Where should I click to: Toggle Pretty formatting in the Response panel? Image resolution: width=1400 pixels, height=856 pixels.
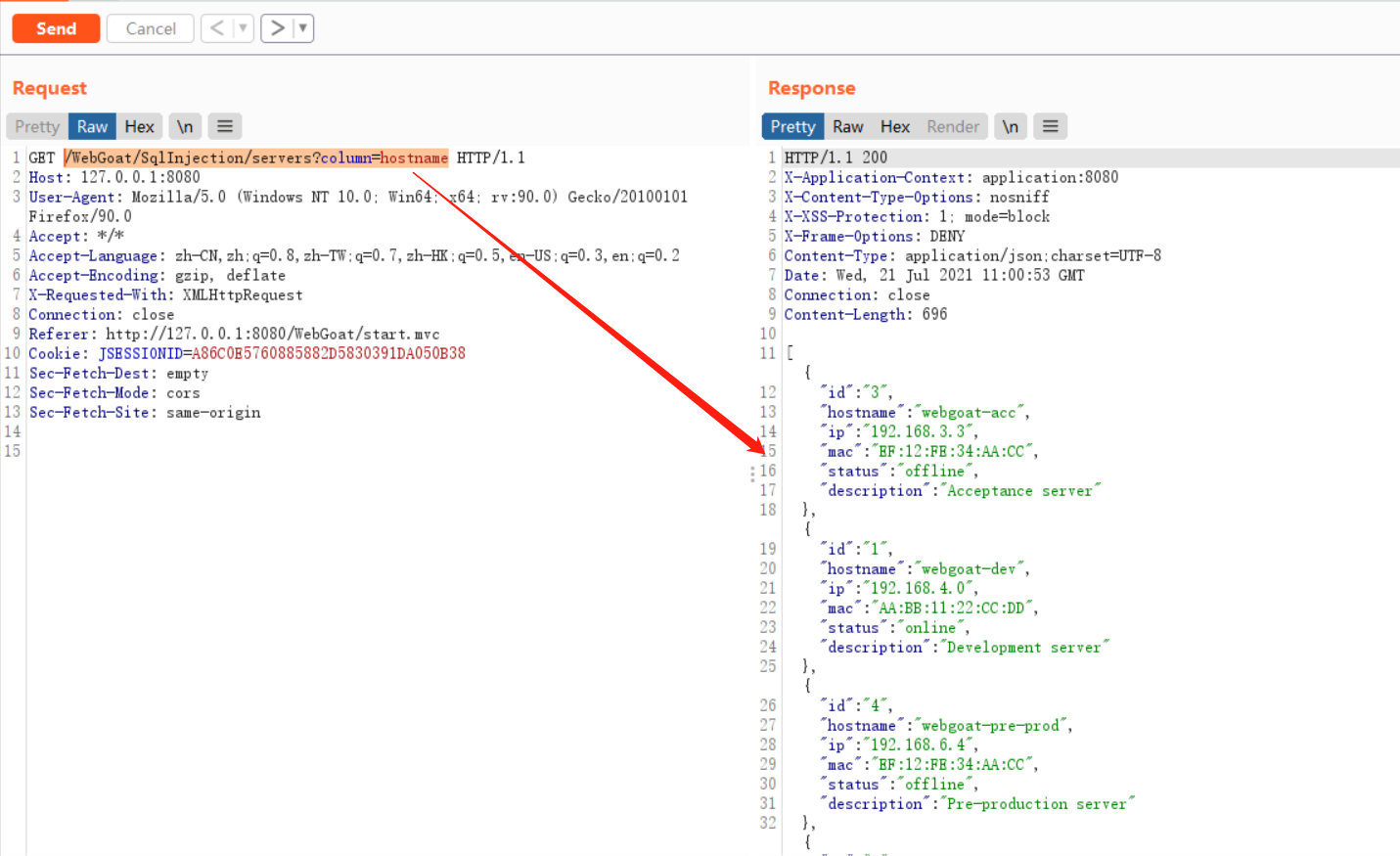click(792, 125)
